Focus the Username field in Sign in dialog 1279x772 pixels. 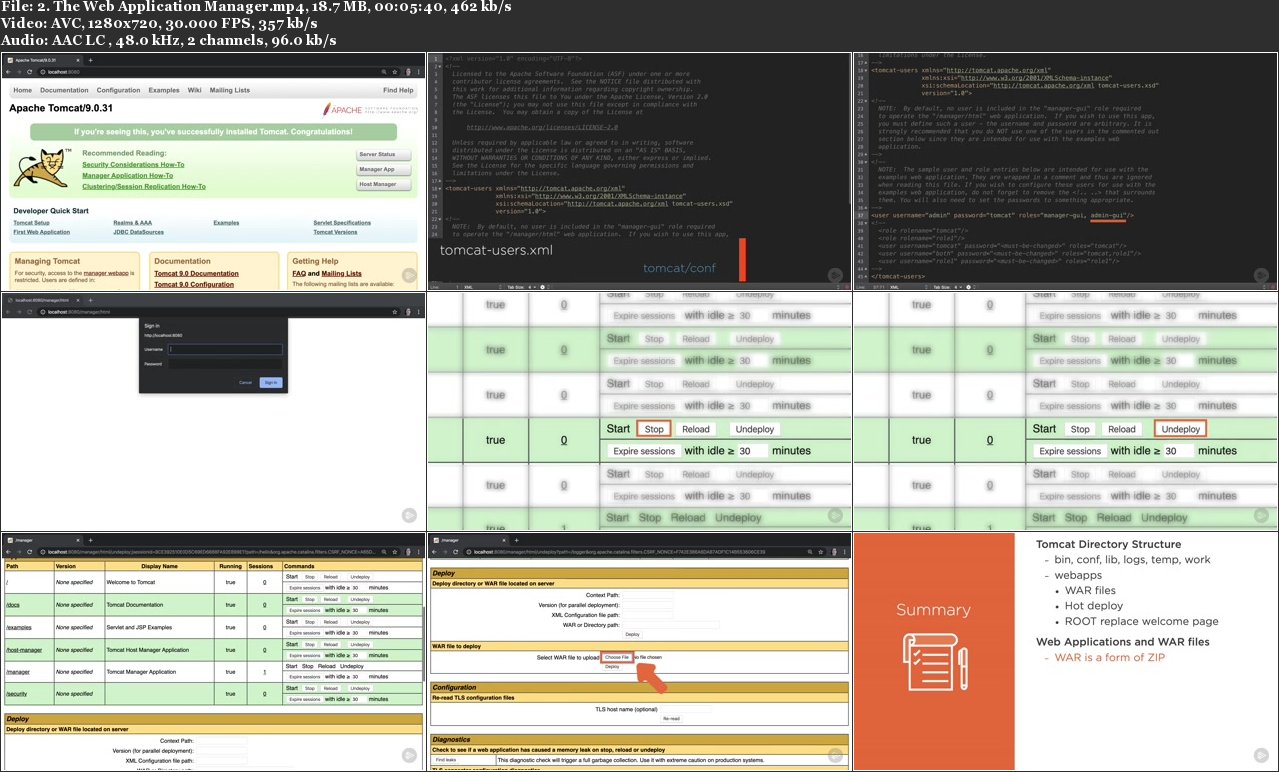(226, 349)
